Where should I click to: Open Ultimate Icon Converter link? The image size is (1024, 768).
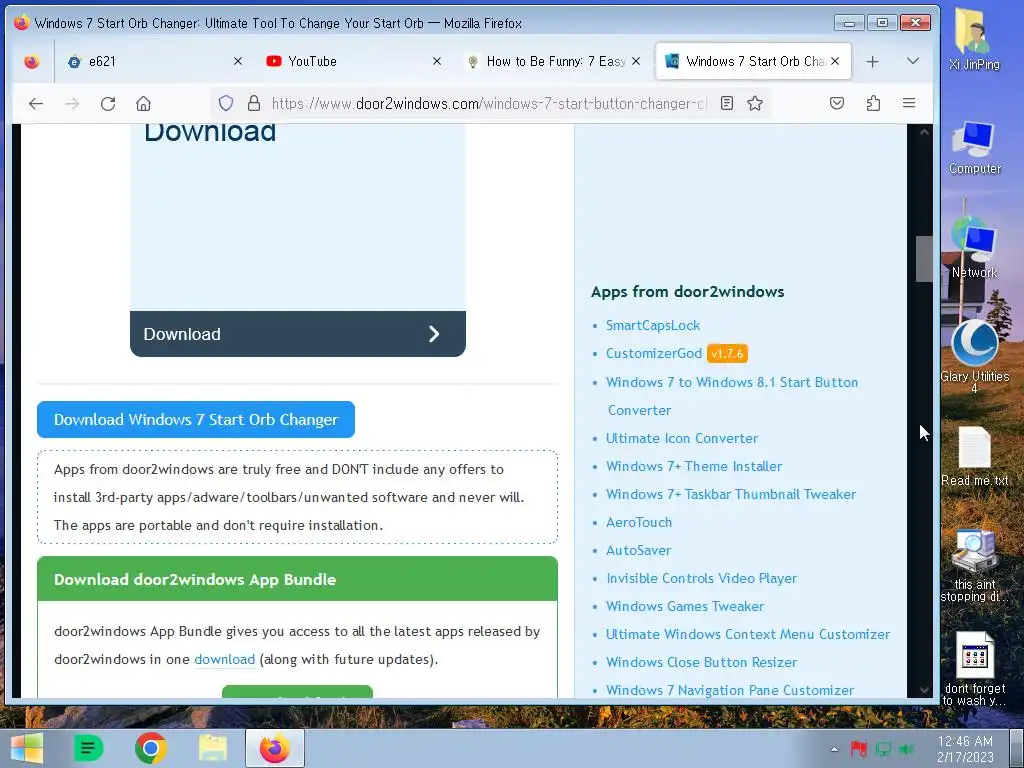[682, 438]
